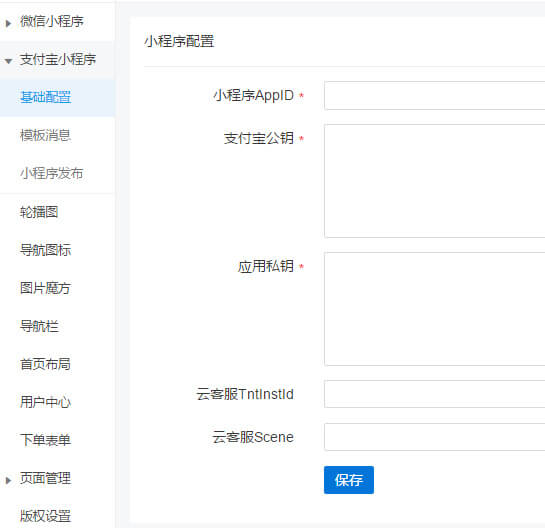Click the 云客服TntInstId field label

(x=245, y=394)
